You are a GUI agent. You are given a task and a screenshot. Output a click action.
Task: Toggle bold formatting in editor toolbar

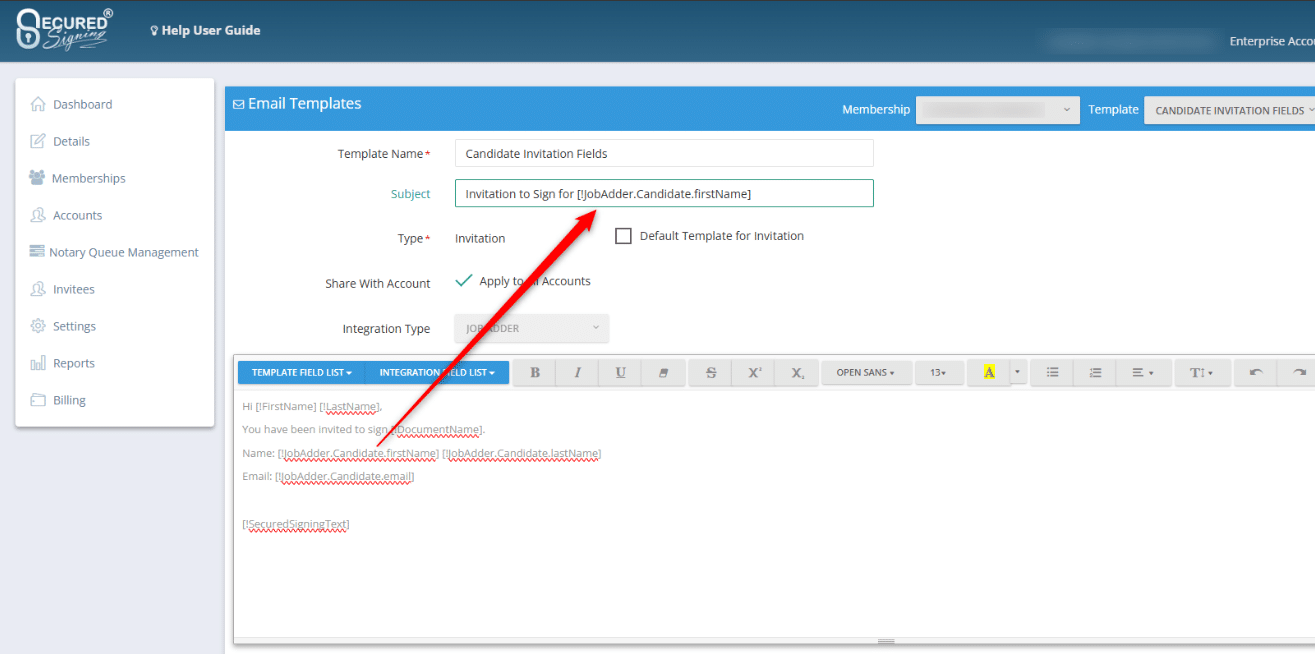click(535, 372)
